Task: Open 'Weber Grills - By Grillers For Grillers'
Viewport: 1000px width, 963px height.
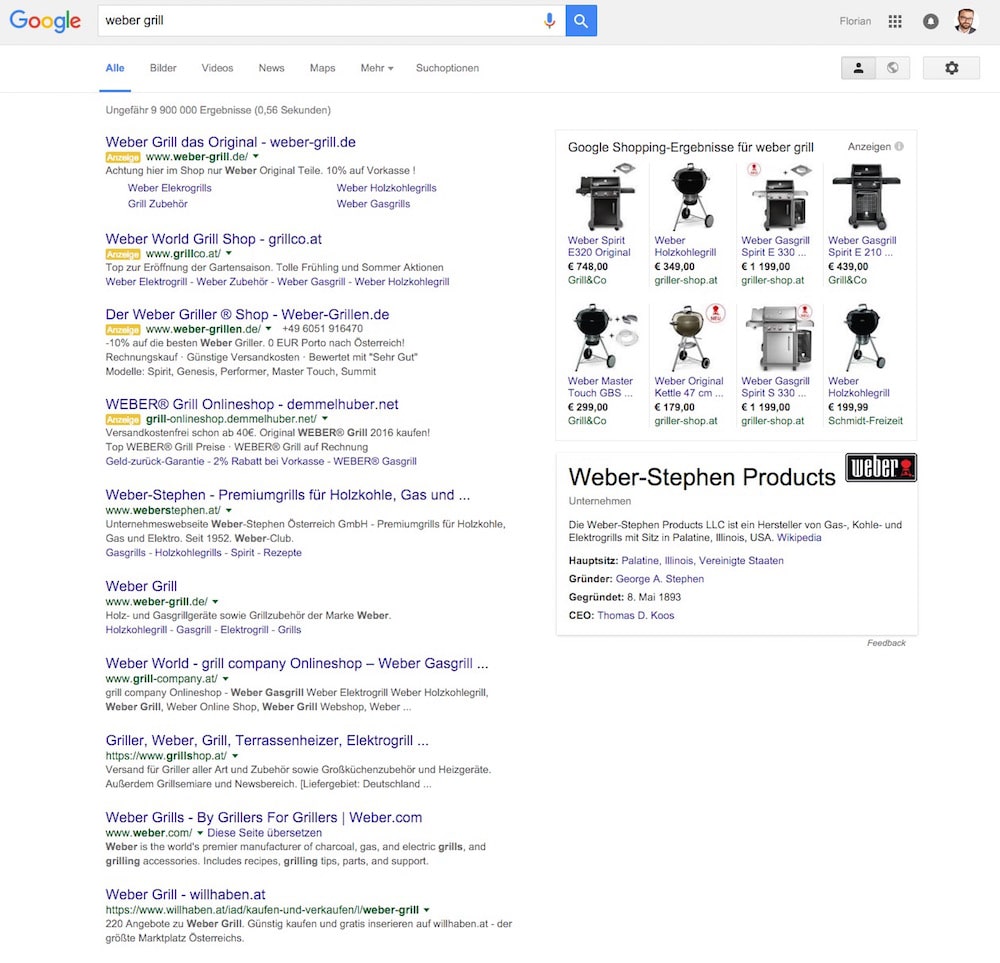Action: [x=264, y=818]
